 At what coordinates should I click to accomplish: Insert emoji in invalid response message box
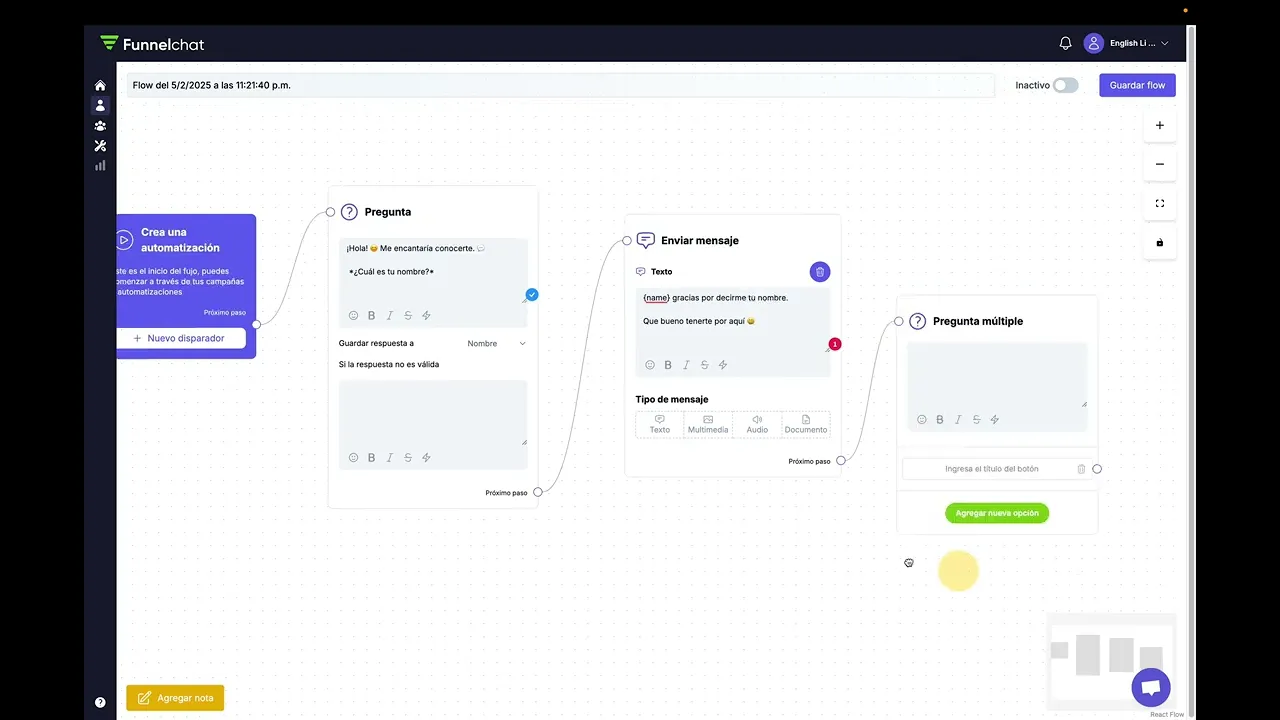(x=353, y=457)
